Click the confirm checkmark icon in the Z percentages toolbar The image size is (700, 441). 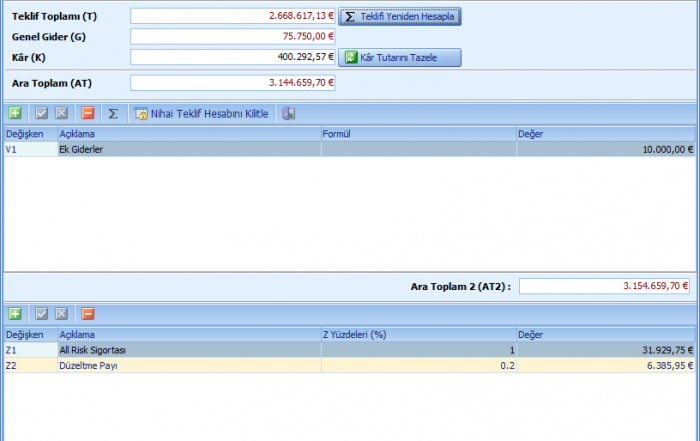coord(41,314)
